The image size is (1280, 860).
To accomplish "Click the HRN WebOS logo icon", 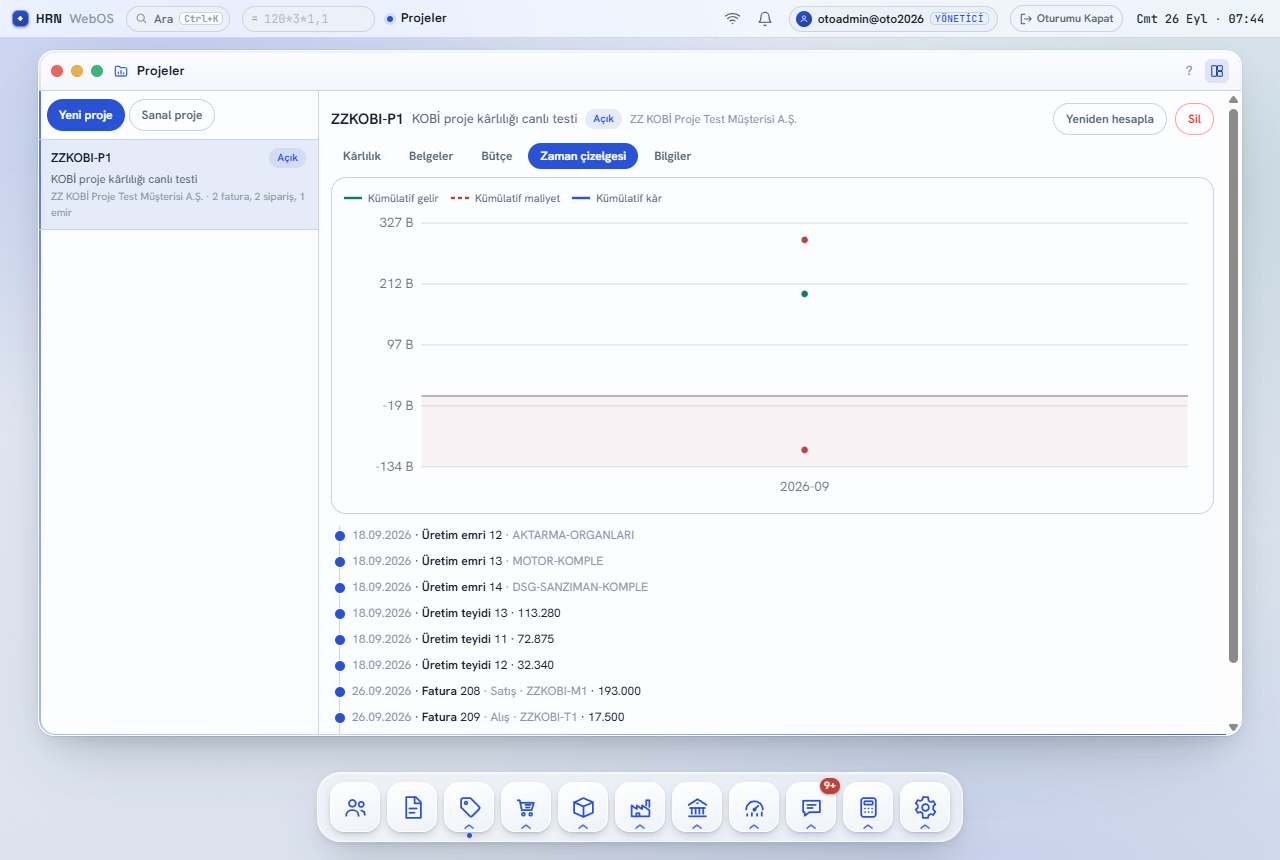I will (20, 19).
